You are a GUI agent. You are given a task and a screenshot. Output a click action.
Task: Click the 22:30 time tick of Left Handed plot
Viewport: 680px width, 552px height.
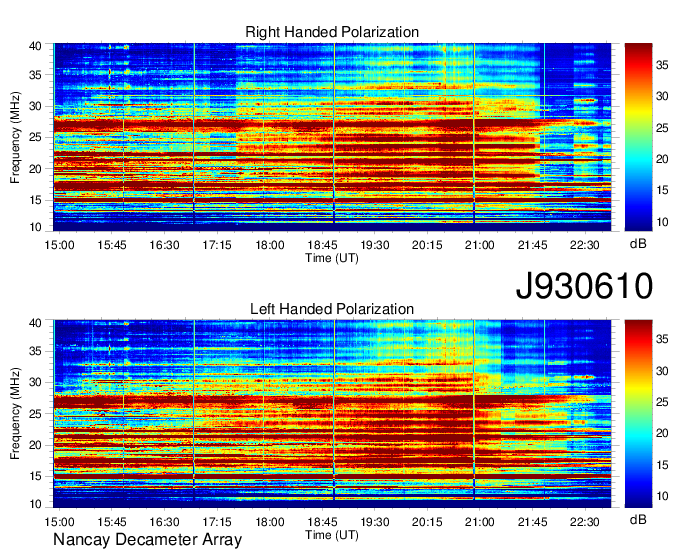[585, 522]
